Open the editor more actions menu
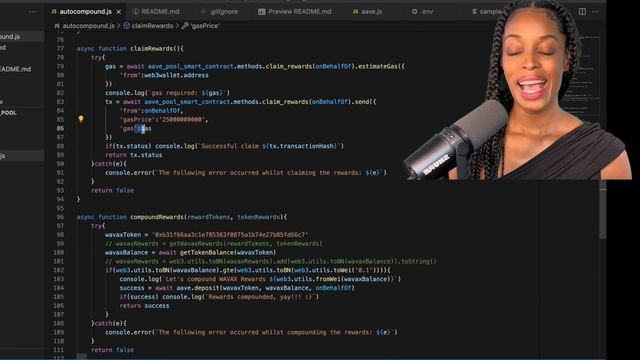This screenshot has width=640, height=360. pos(595,11)
